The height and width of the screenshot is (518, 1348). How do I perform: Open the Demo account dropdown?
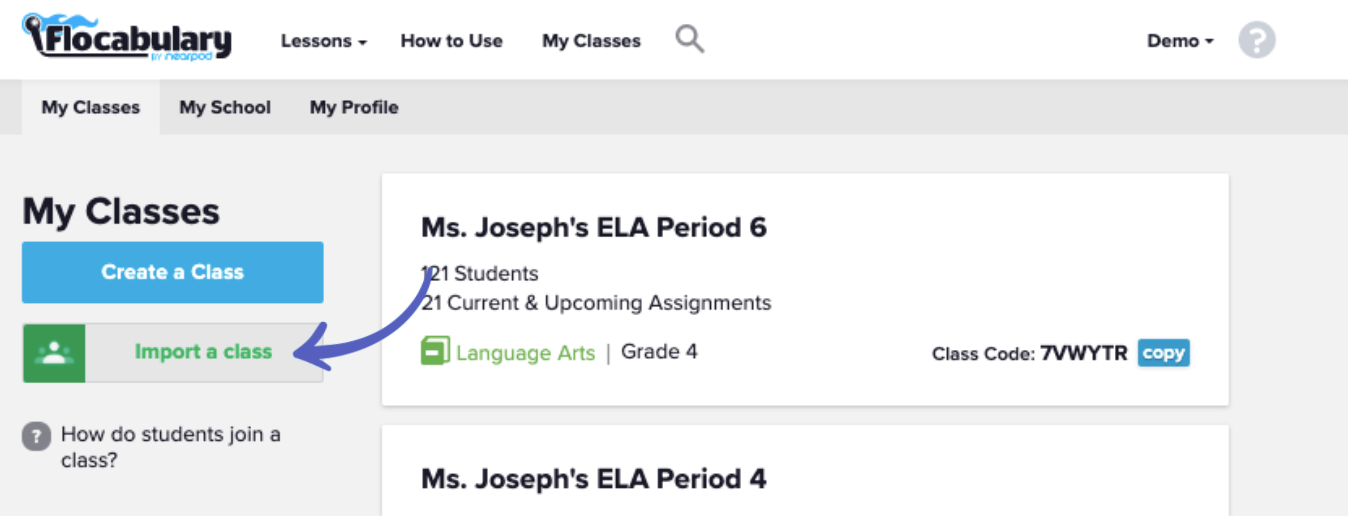(1180, 41)
